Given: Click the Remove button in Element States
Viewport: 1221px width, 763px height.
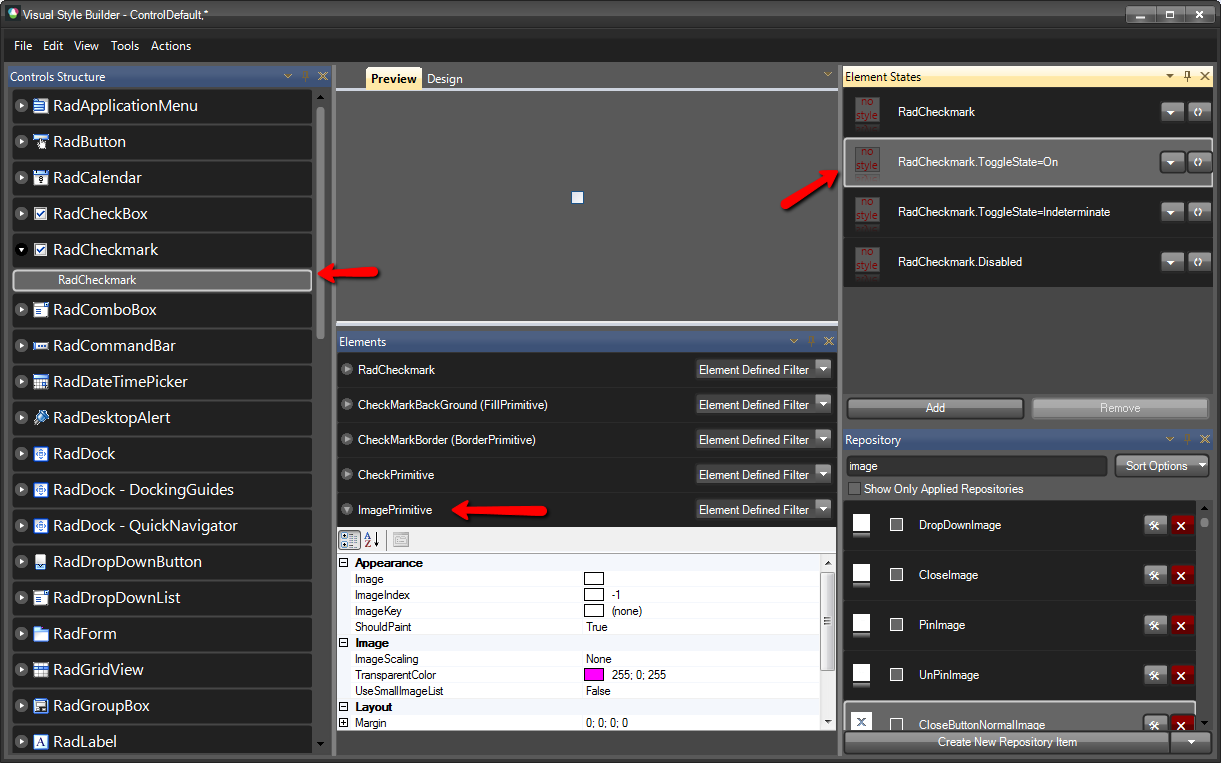Looking at the screenshot, I should [1120, 408].
